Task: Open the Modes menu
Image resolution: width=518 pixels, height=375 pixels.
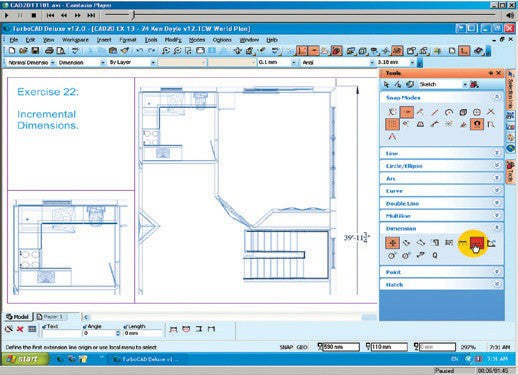Action: click(x=197, y=40)
